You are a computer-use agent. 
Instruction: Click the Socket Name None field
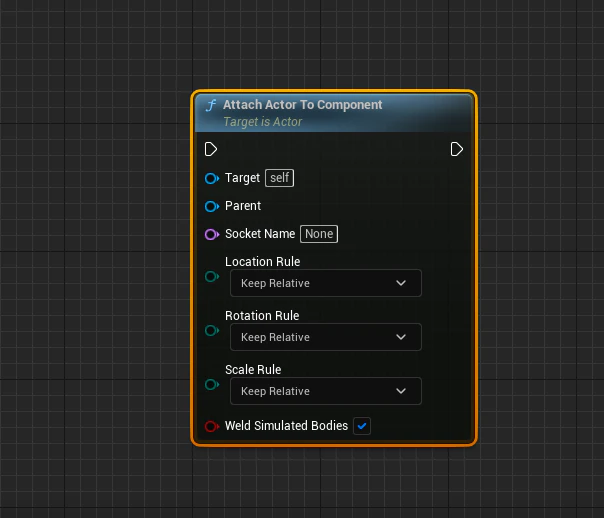319,234
